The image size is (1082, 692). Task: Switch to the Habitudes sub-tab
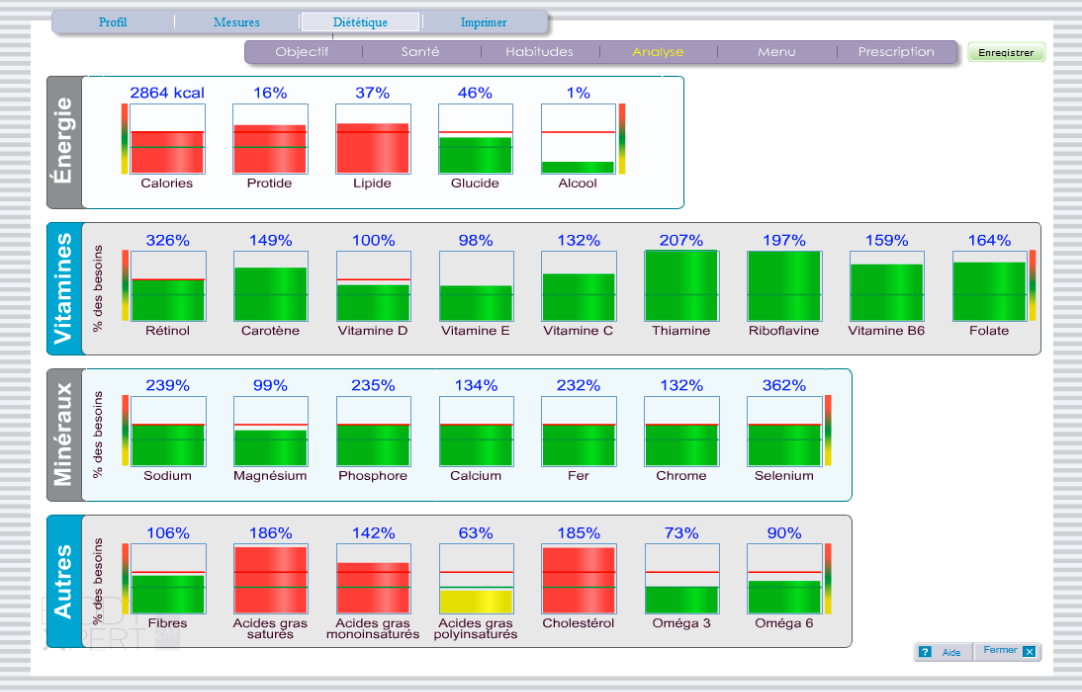[x=539, y=52]
